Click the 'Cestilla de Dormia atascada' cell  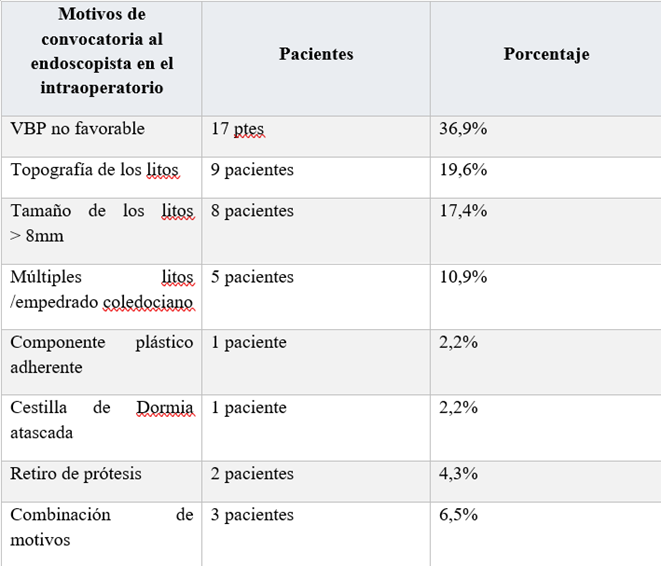coord(101,420)
